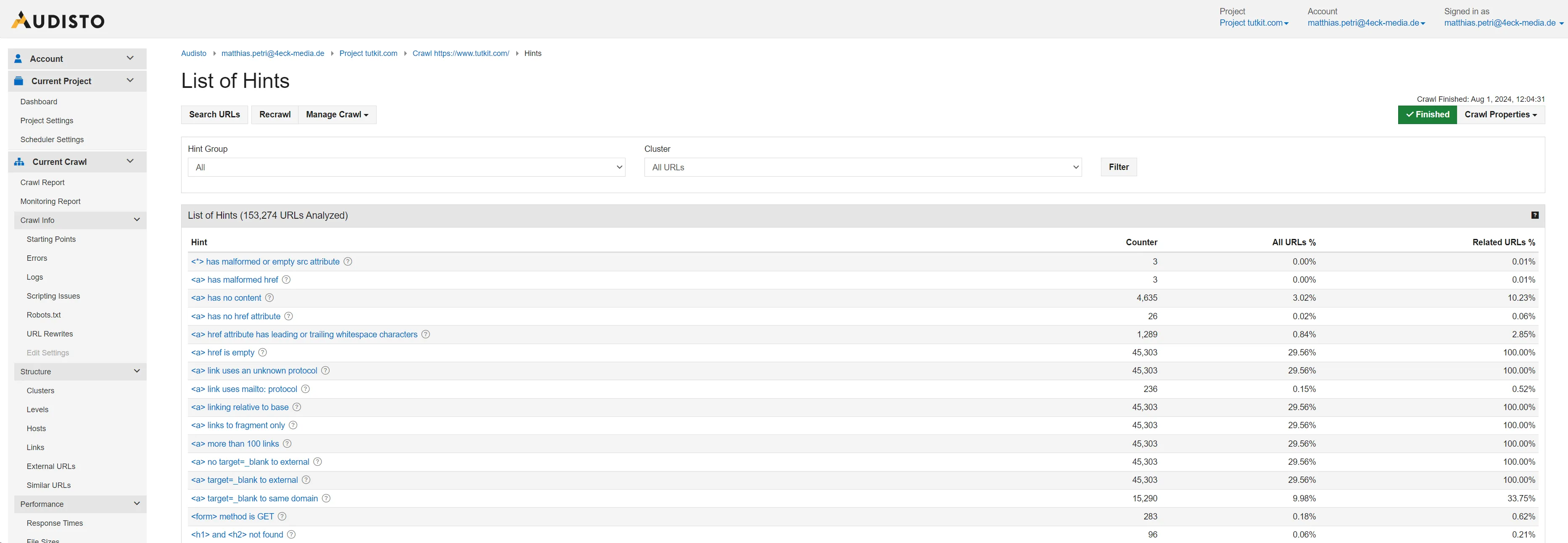1568x543 pixels.
Task: Click the Filter button
Action: coord(1118,167)
